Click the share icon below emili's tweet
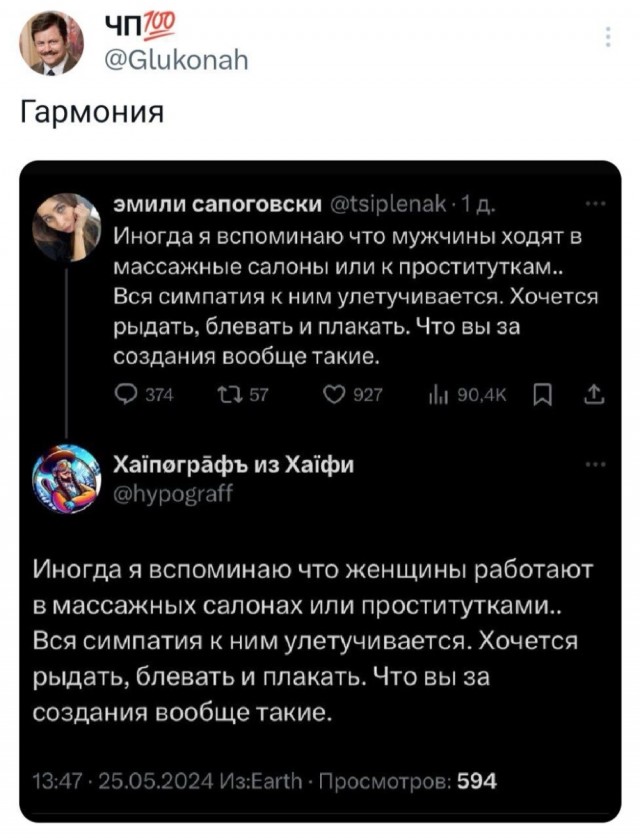640x838 pixels. (597, 395)
